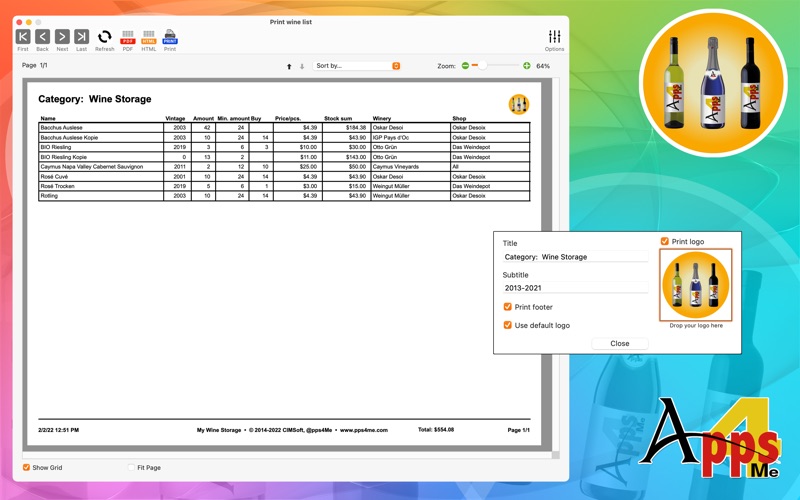Export the list as PDF
Screen dimensions: 800x500
click(x=128, y=37)
